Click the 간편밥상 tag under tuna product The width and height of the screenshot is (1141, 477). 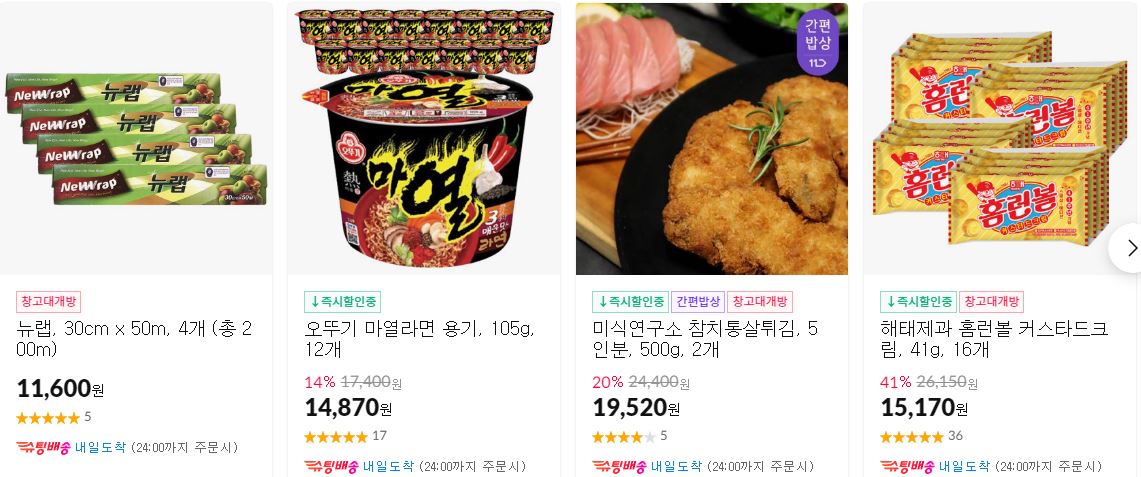698,302
